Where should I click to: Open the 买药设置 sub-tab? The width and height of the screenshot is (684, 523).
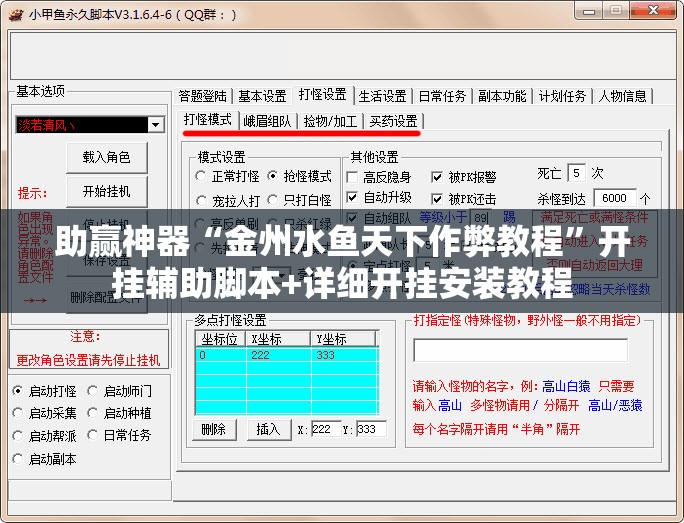(x=393, y=121)
